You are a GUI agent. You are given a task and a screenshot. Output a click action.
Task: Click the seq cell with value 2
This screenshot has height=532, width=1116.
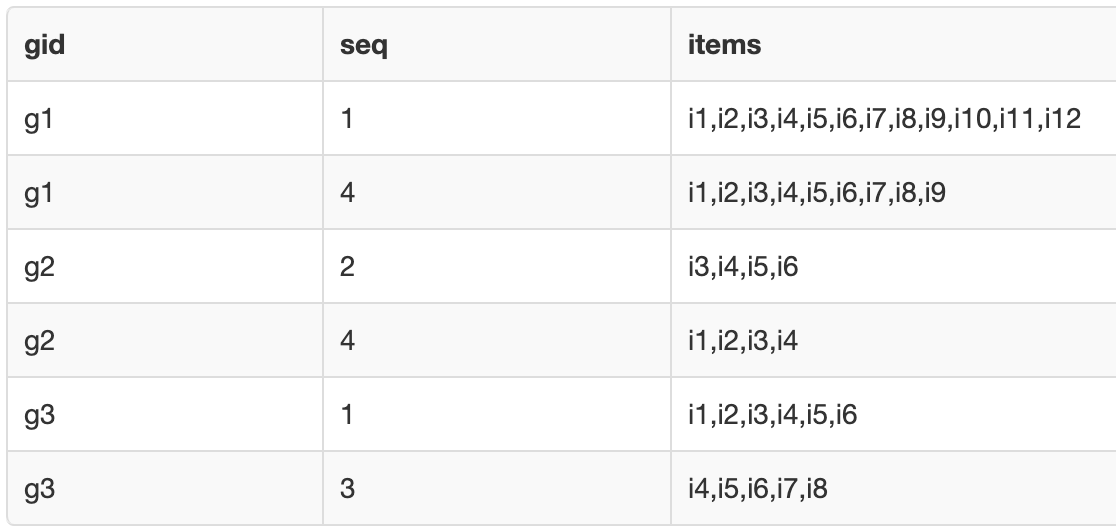[x=346, y=268]
